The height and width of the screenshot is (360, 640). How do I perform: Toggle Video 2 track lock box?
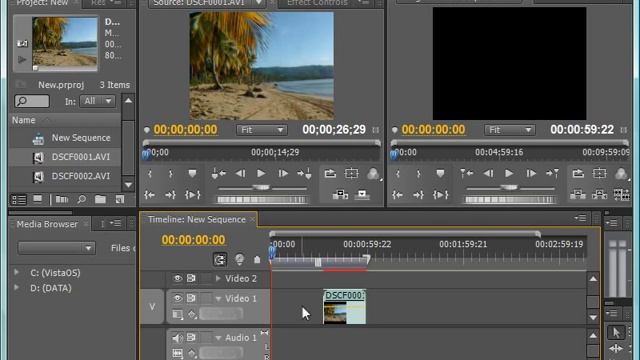(x=206, y=278)
